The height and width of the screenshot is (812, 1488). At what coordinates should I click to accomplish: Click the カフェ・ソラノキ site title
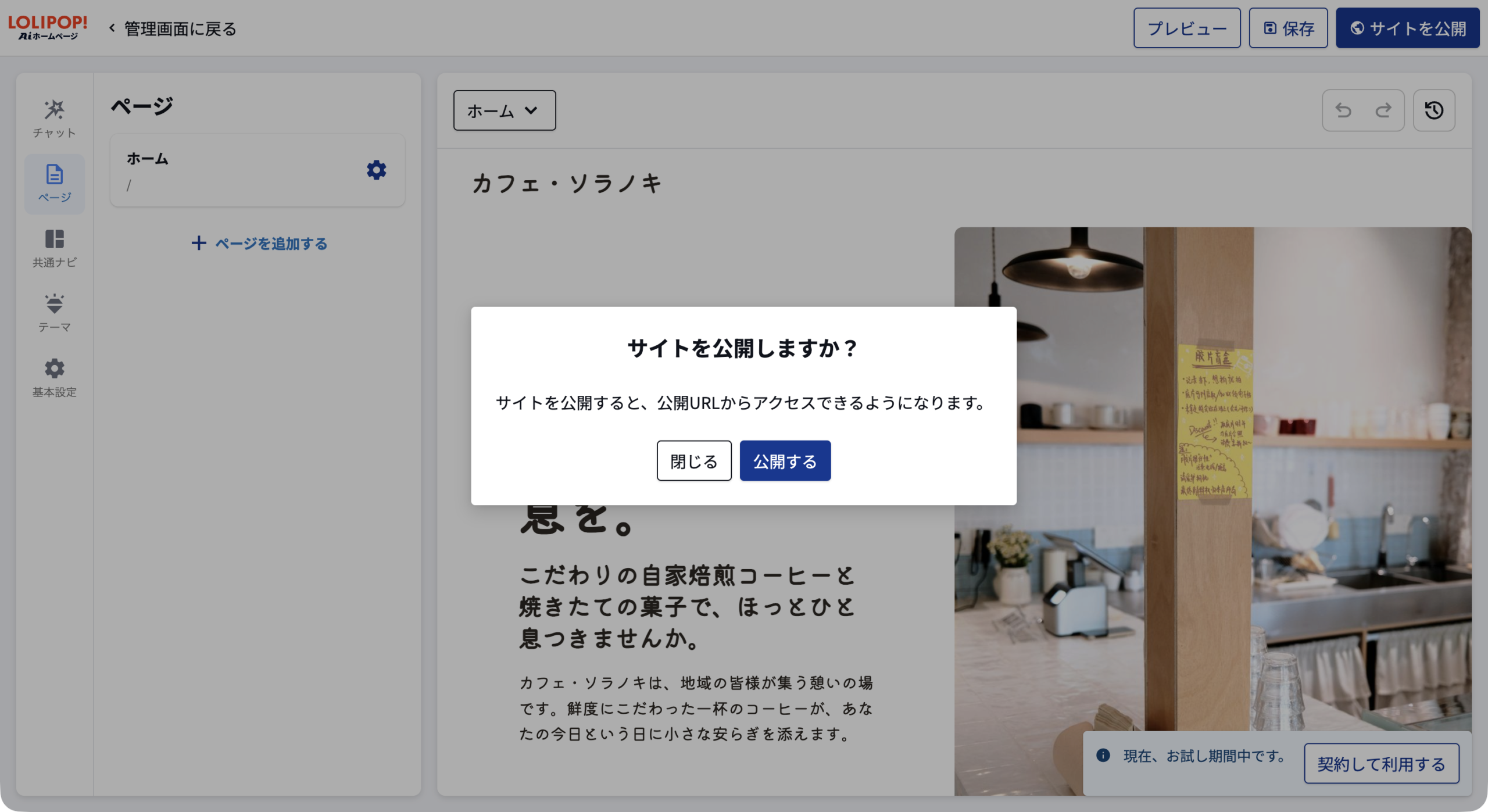[567, 183]
